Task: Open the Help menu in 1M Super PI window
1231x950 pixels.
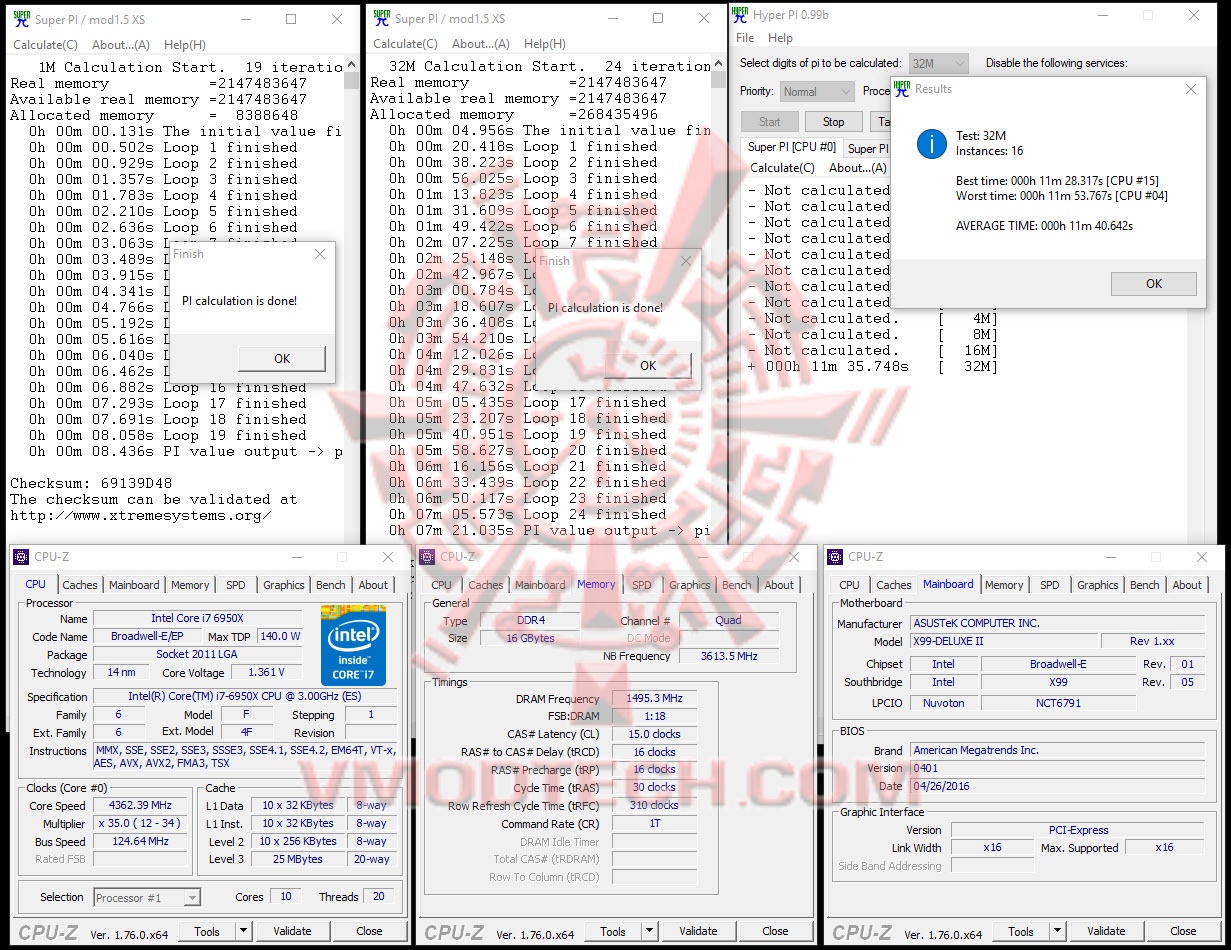Action: 184,45
